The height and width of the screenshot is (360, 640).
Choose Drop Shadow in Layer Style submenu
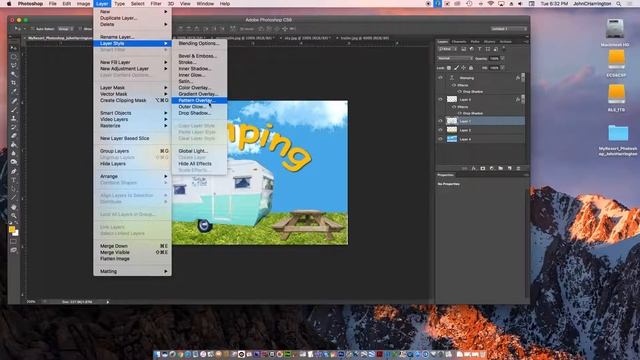click(199, 113)
